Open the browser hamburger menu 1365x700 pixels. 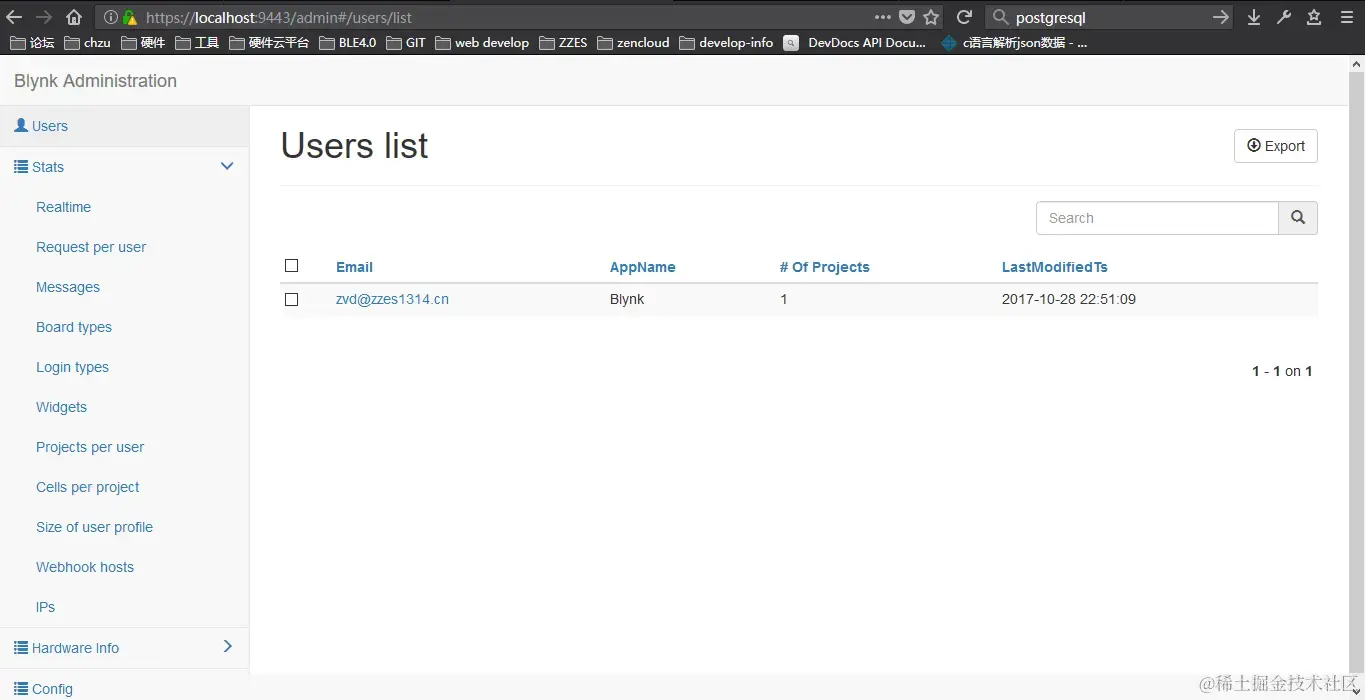1346,17
